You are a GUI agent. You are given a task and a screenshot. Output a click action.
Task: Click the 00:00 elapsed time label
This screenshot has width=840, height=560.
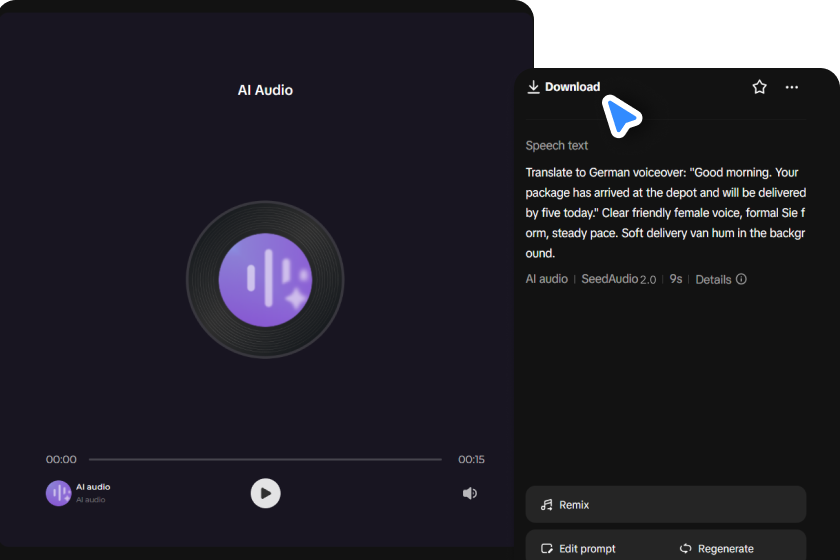tap(61, 459)
